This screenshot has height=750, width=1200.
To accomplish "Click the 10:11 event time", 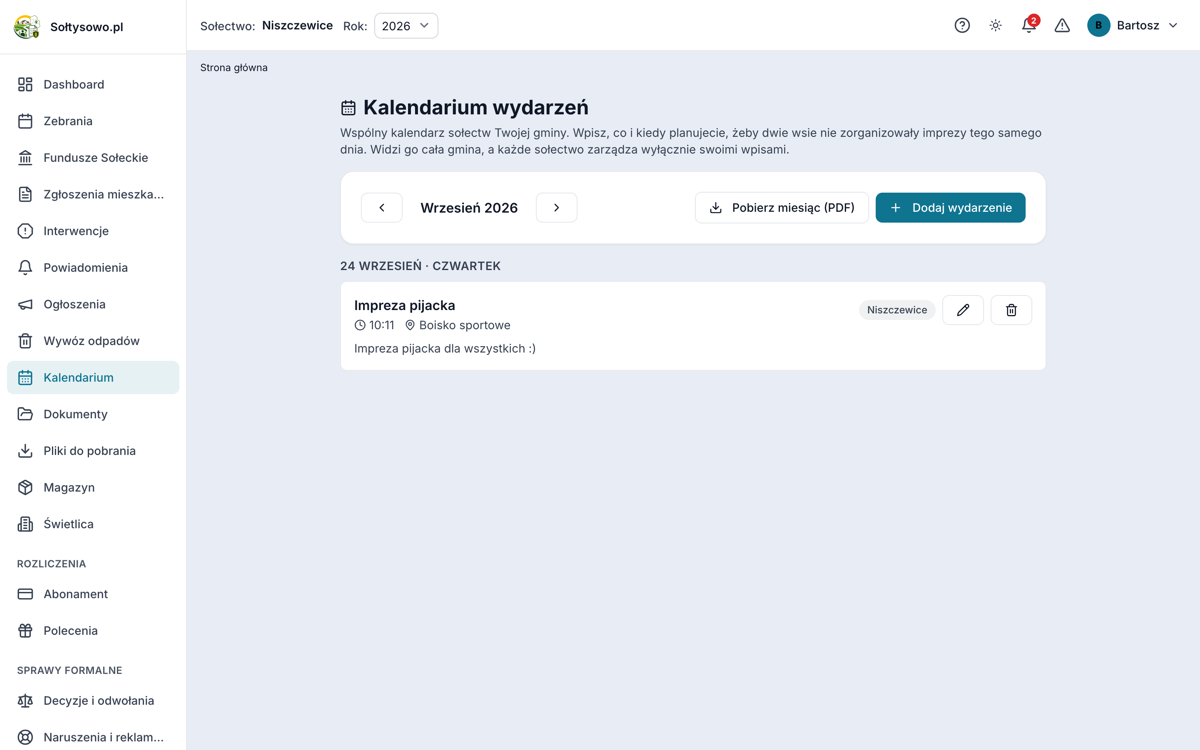I will pos(382,325).
